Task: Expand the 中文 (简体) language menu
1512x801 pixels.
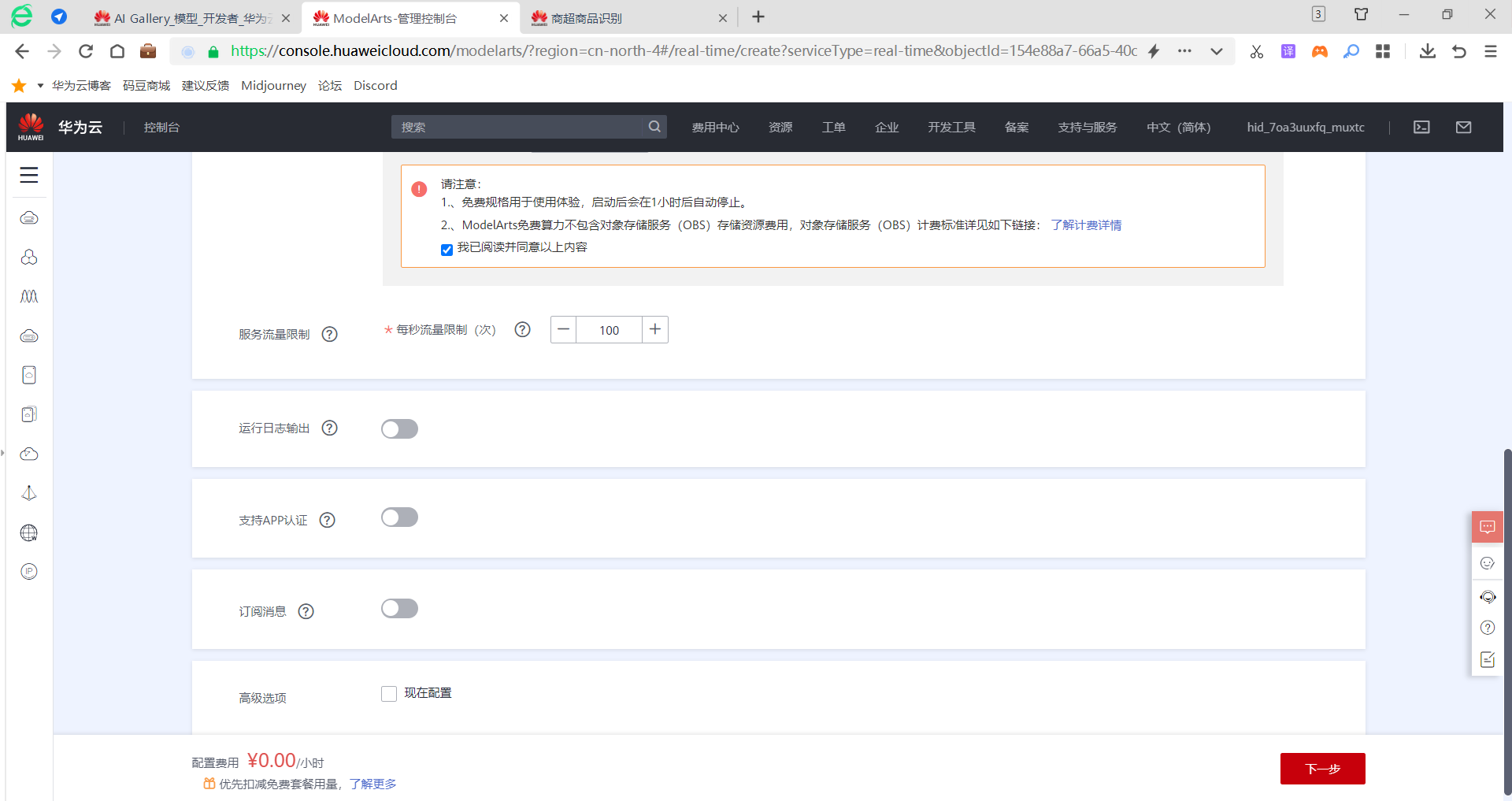Action: pyautogui.click(x=1178, y=128)
